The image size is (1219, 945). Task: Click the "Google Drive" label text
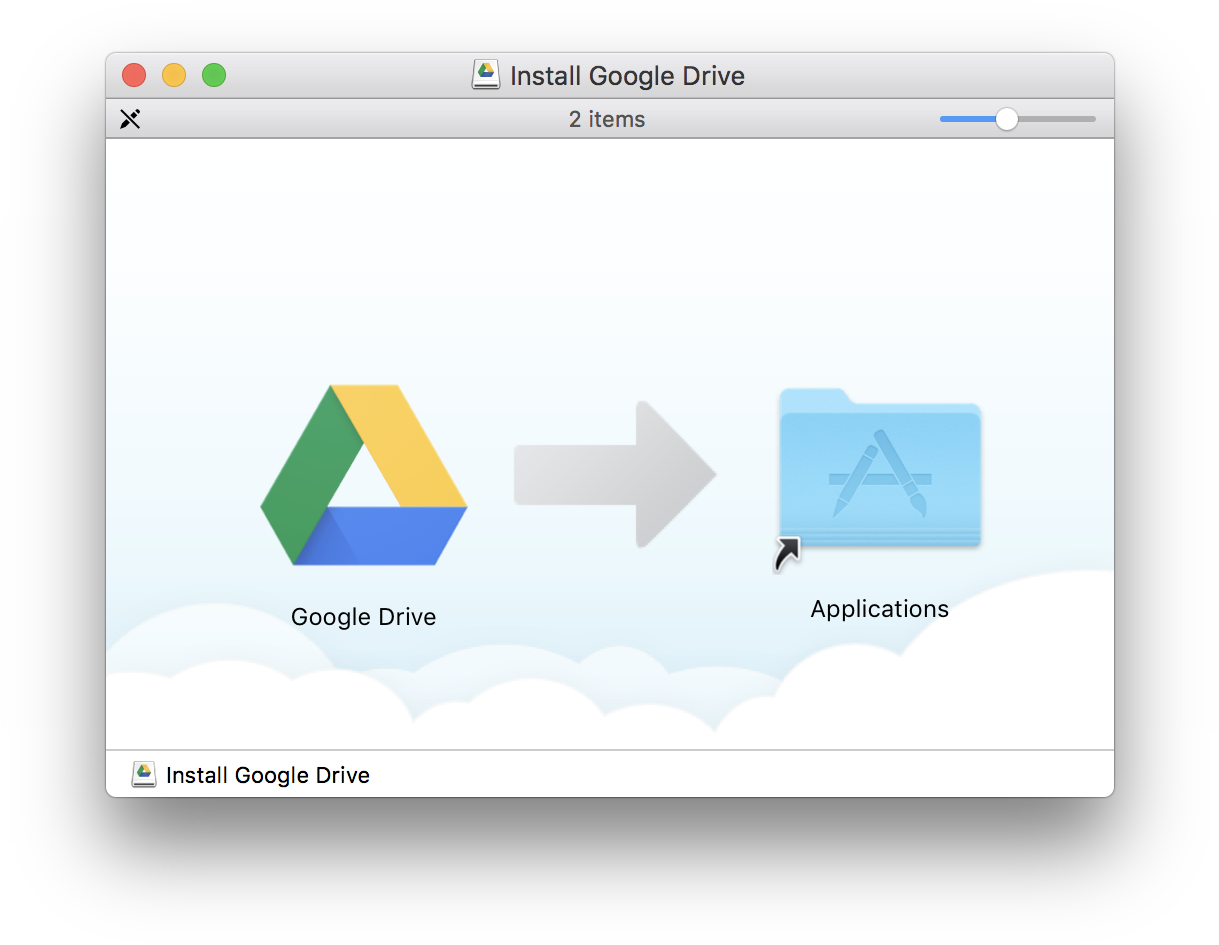[x=364, y=617]
